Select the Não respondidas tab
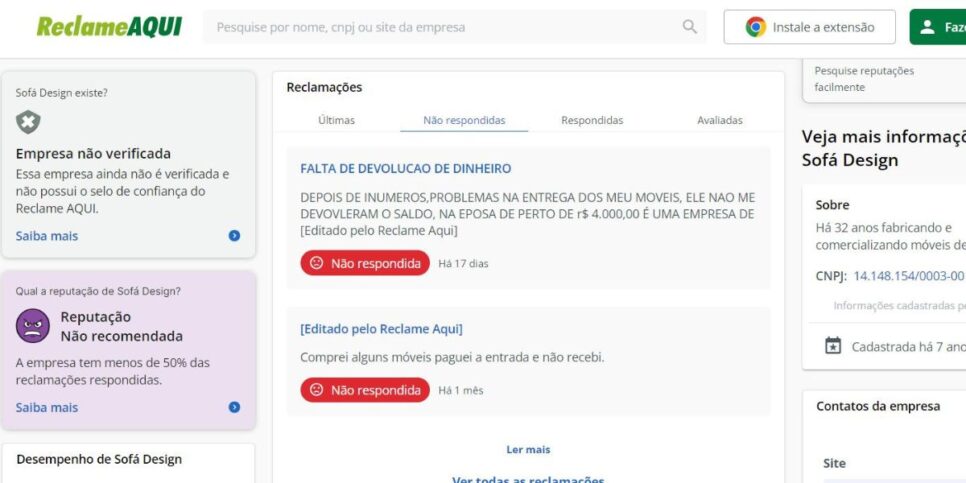Screen dimensions: 966x483 (x=464, y=120)
